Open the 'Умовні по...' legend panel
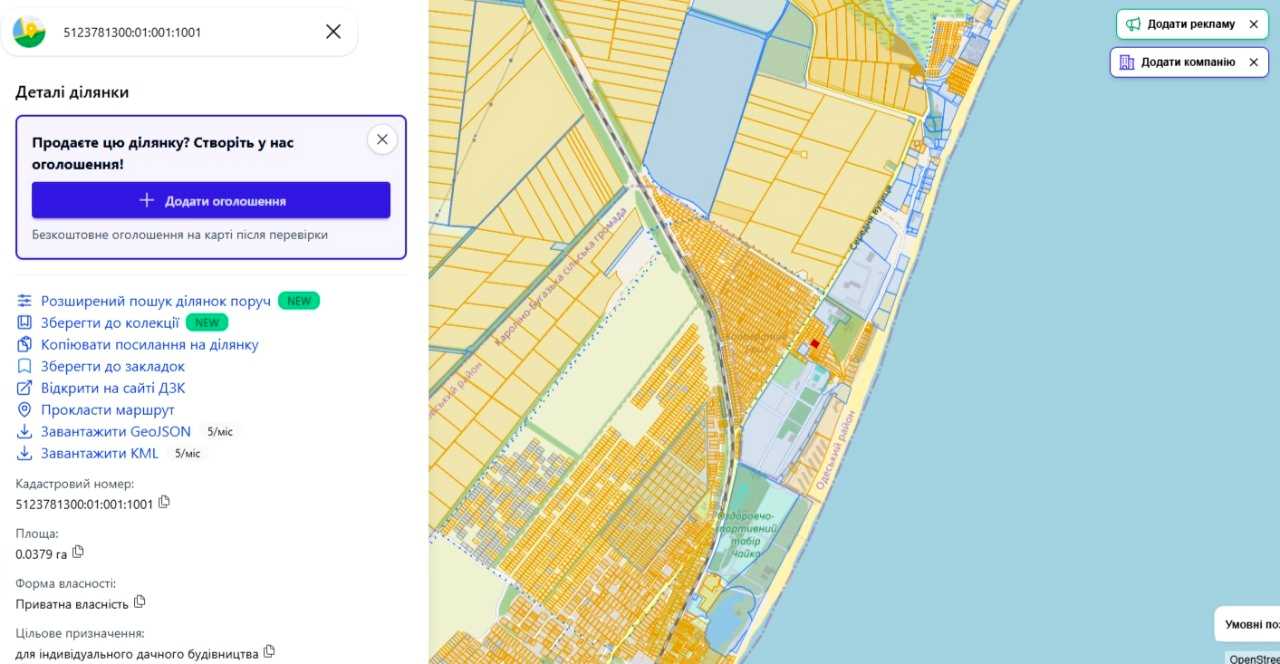This screenshot has width=1280, height=664. [1248, 625]
